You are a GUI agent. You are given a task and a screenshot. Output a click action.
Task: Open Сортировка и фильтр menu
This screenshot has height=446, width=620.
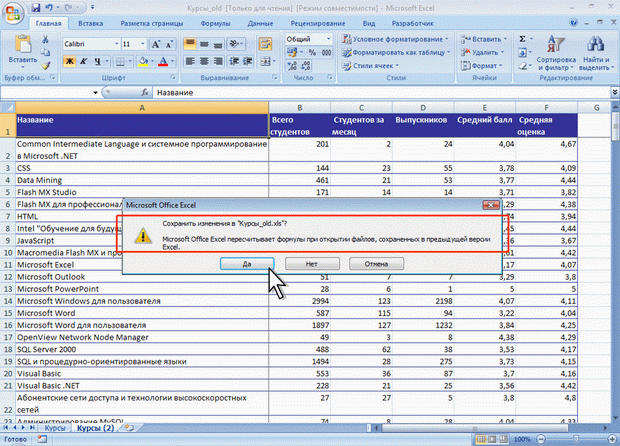pyautogui.click(x=556, y=53)
